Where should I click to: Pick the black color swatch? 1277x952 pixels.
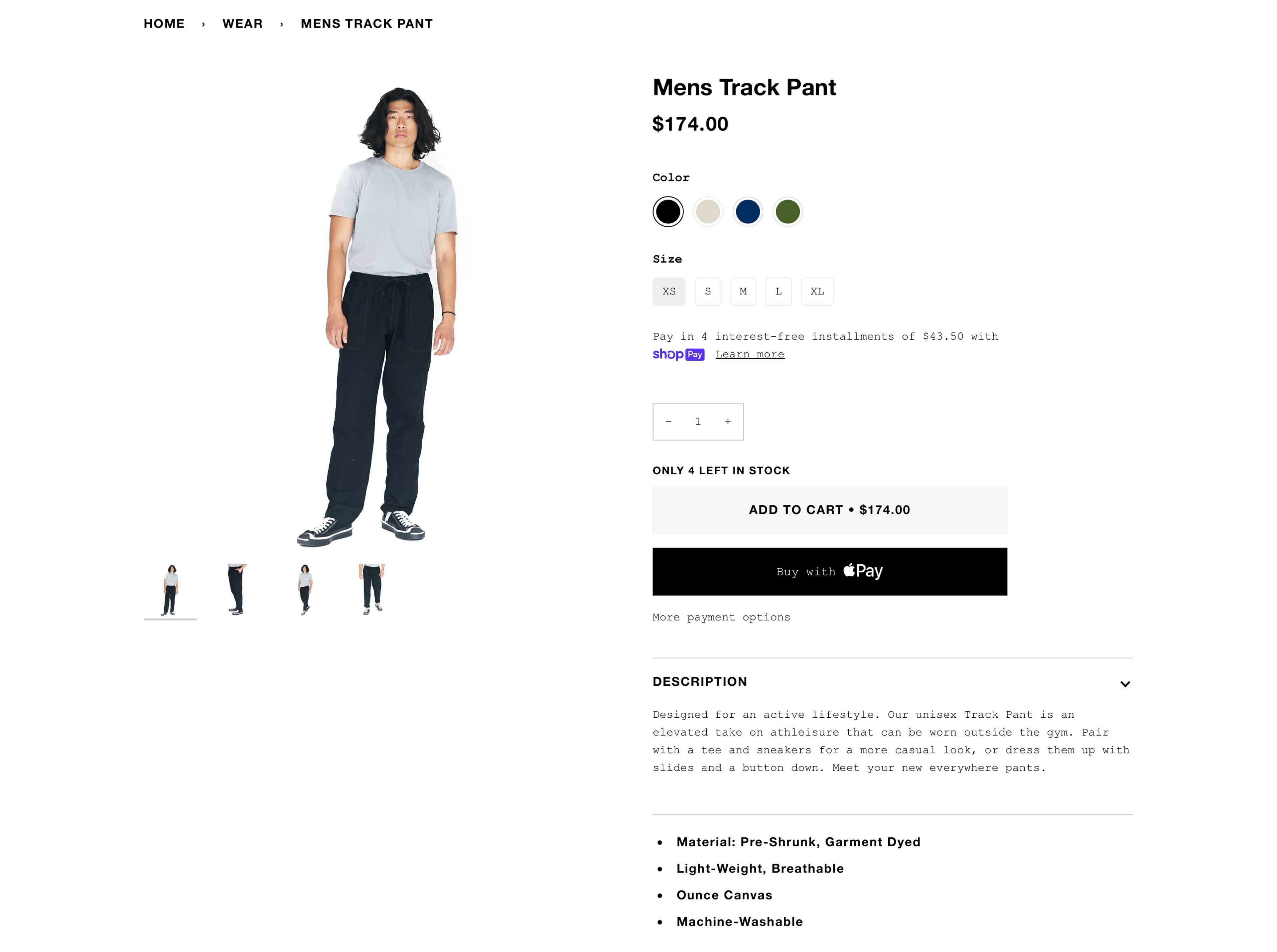pos(668,211)
